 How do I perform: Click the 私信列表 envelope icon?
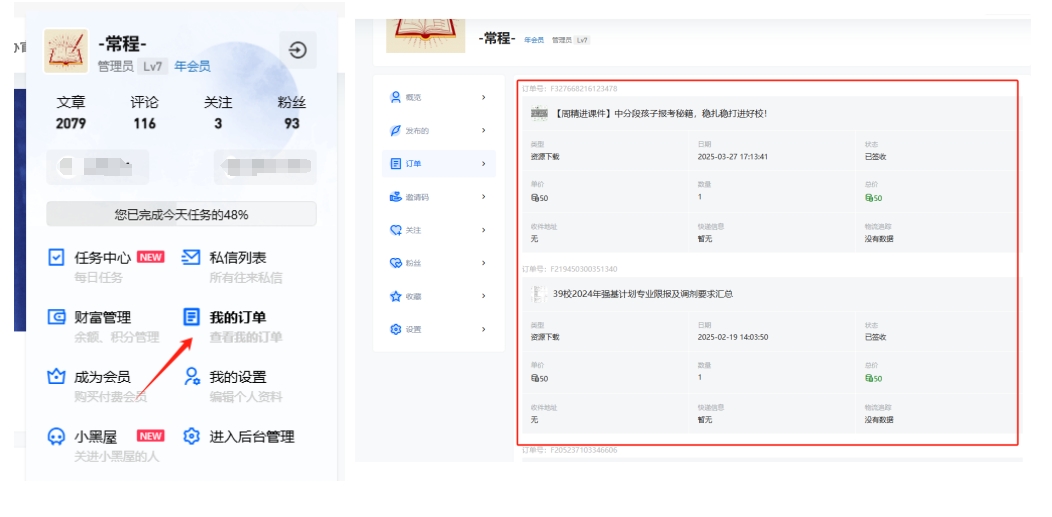(x=191, y=257)
